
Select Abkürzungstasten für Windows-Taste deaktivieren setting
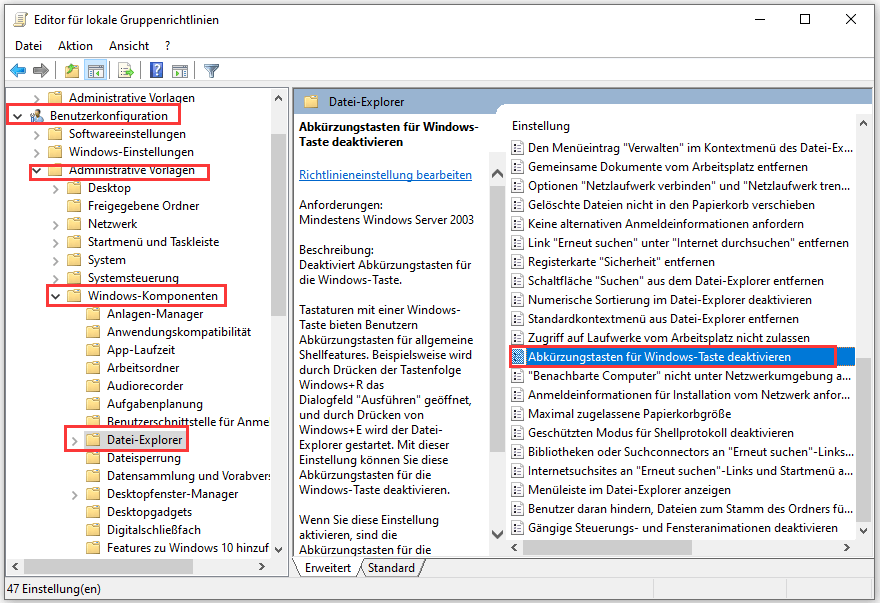[681, 357]
